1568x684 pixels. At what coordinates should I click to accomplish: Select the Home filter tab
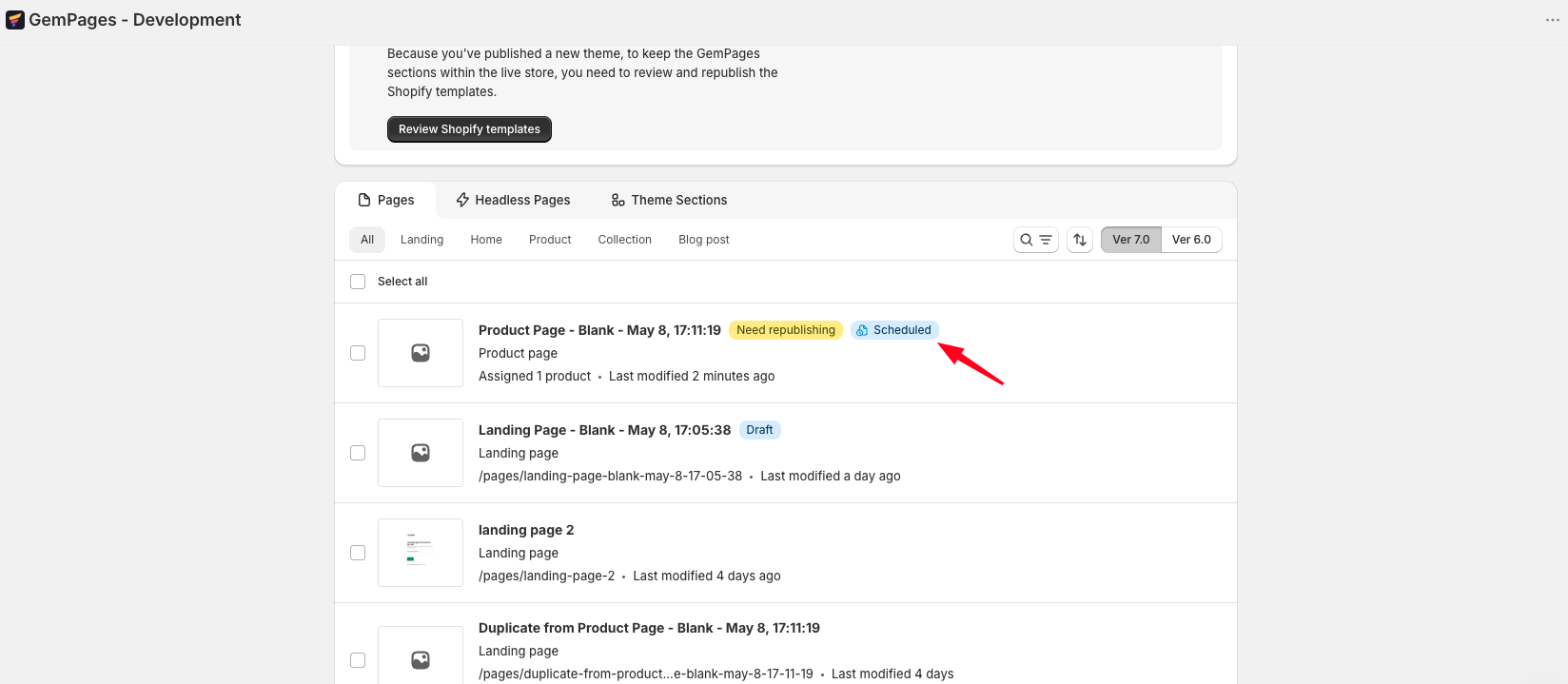(486, 240)
